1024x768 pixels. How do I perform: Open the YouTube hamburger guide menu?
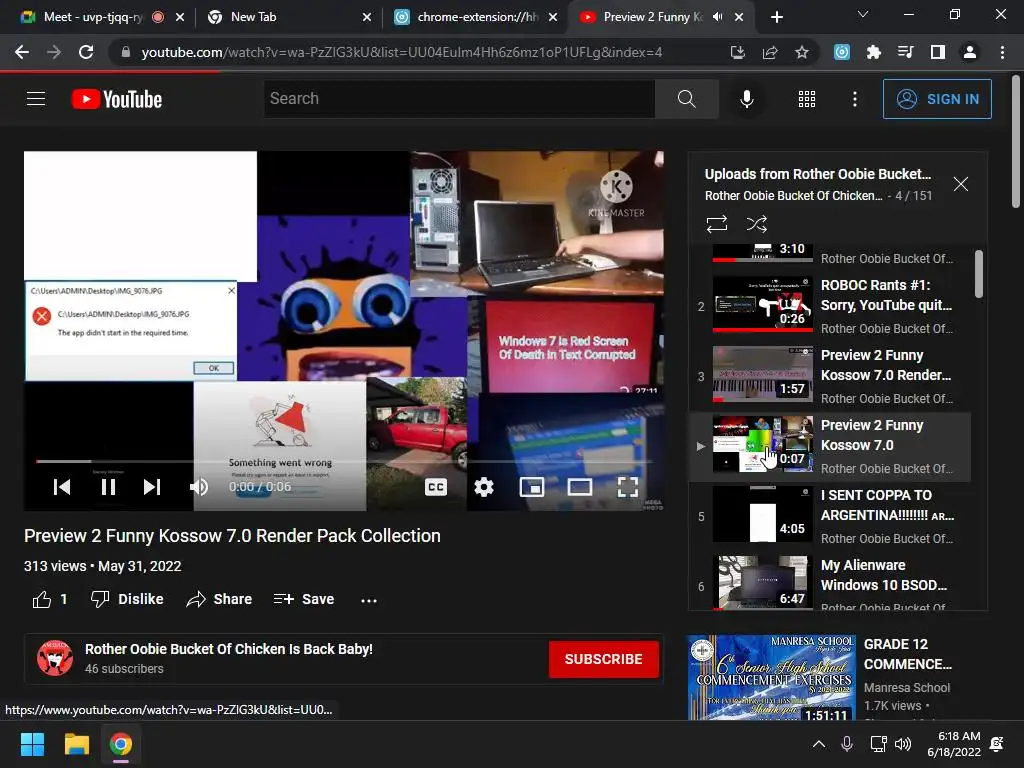tap(36, 99)
